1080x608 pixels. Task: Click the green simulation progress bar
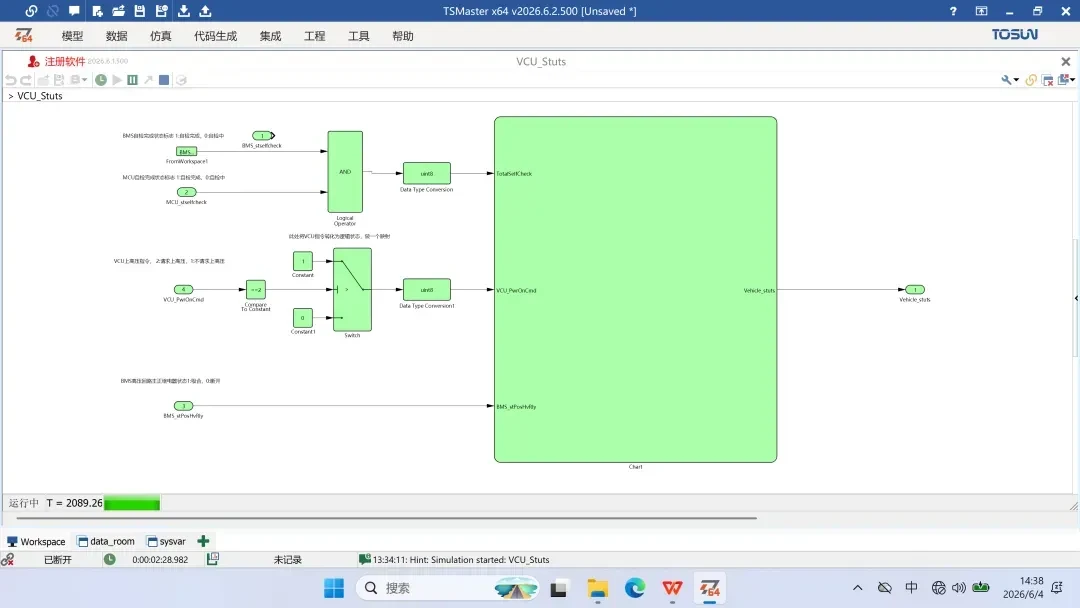click(x=132, y=503)
